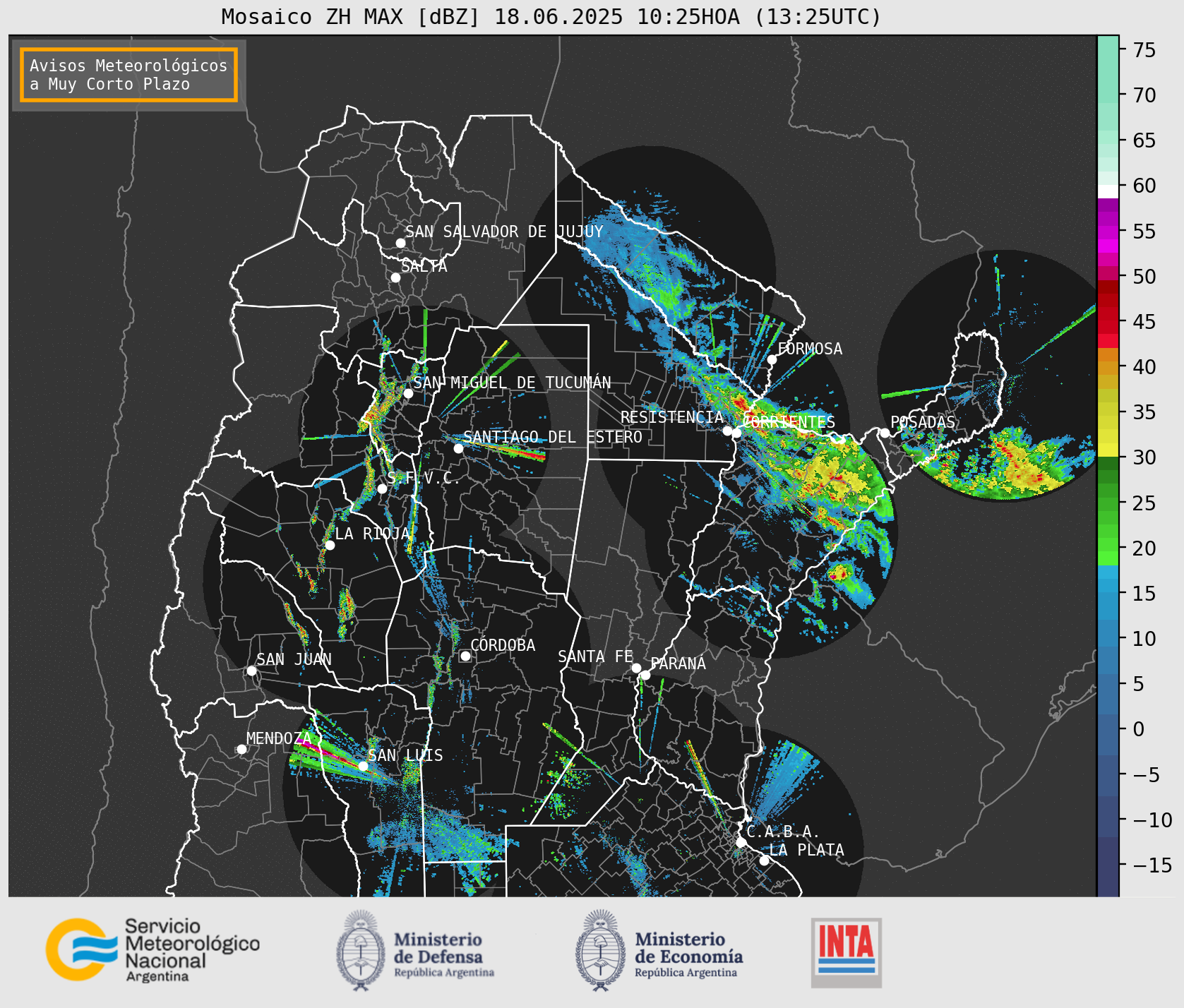Click the SAN SALVADOR DE JUJUY label
1184x1008 pixels.
504,232
